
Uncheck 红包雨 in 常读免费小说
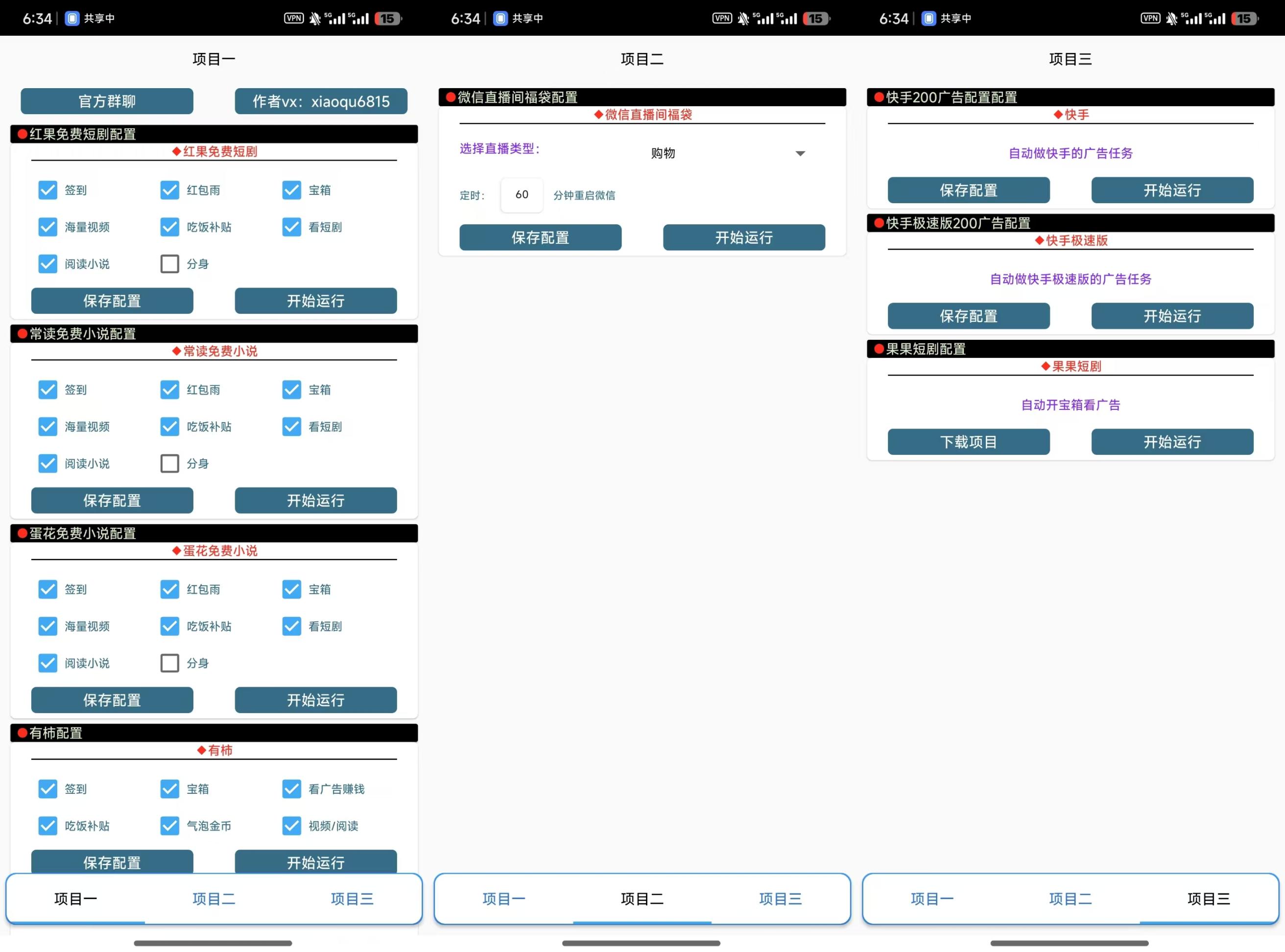(x=170, y=389)
